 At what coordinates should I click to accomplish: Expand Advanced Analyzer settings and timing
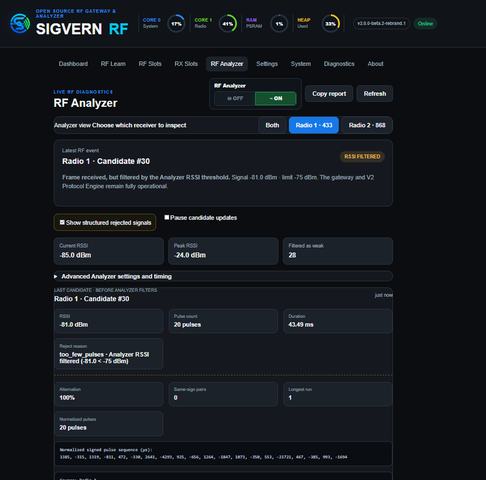point(223,276)
